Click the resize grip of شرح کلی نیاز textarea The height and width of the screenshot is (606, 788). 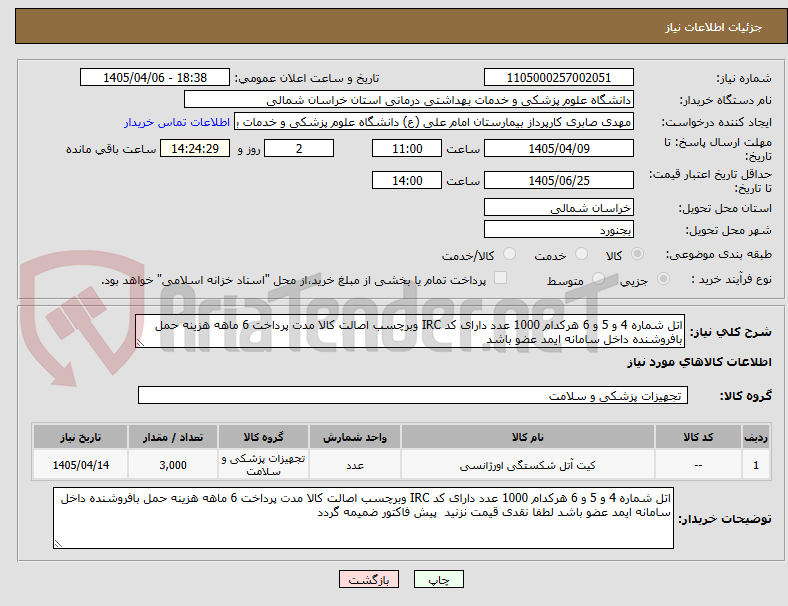[x=140, y=343]
